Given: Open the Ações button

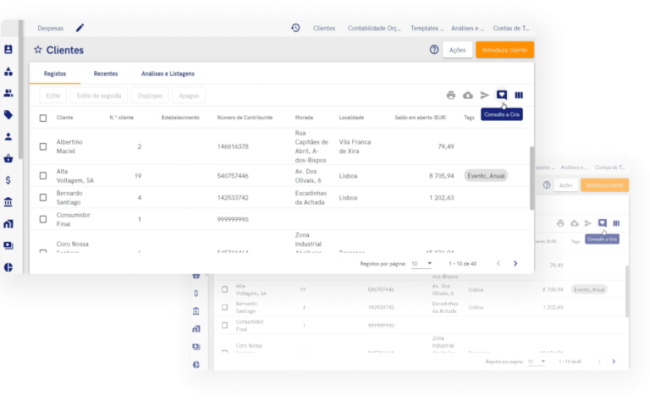Looking at the screenshot, I should (x=457, y=50).
